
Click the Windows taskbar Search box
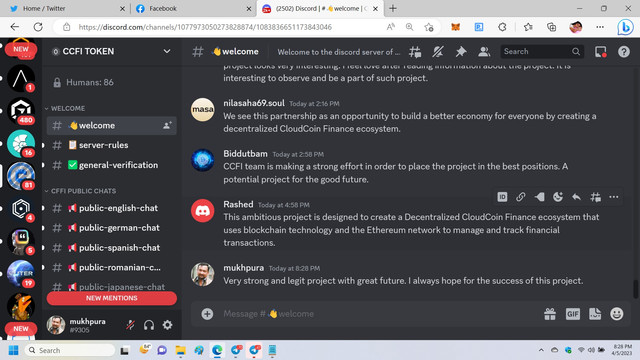[x=70, y=350]
